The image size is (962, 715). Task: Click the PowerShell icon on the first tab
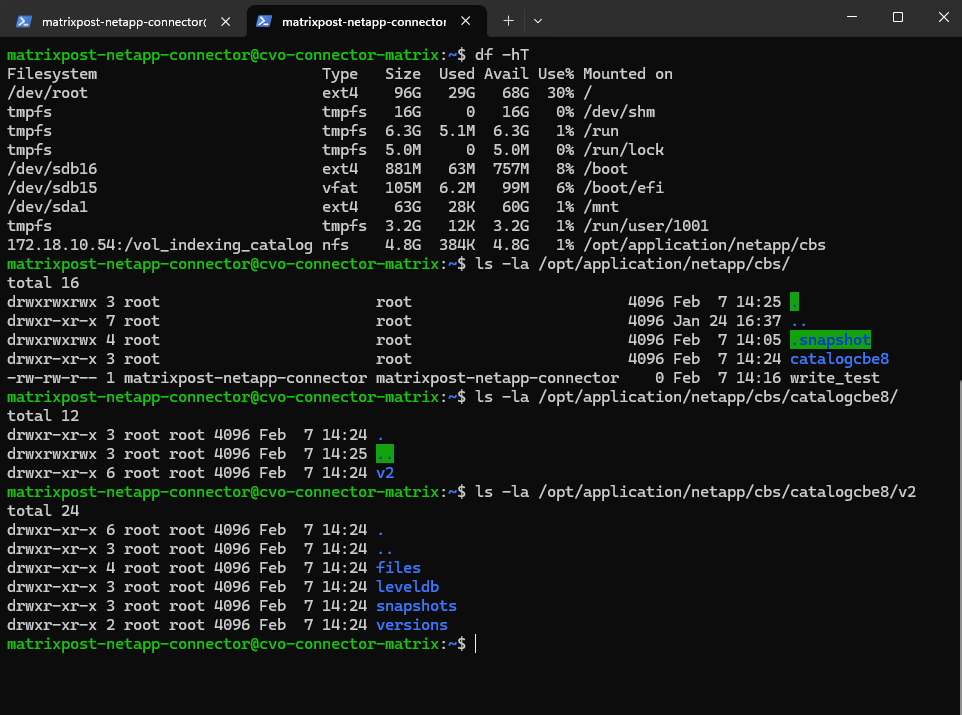tap(23, 20)
